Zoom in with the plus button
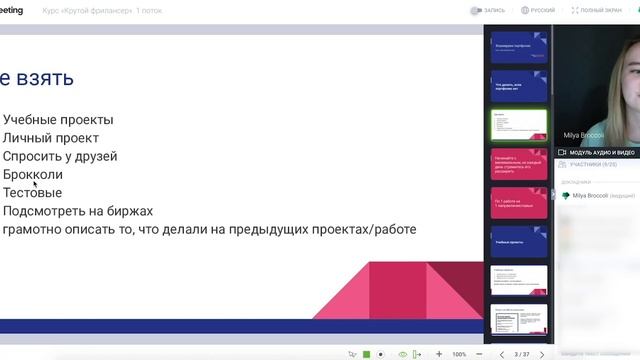This screenshot has width=640, height=360. click(439, 354)
